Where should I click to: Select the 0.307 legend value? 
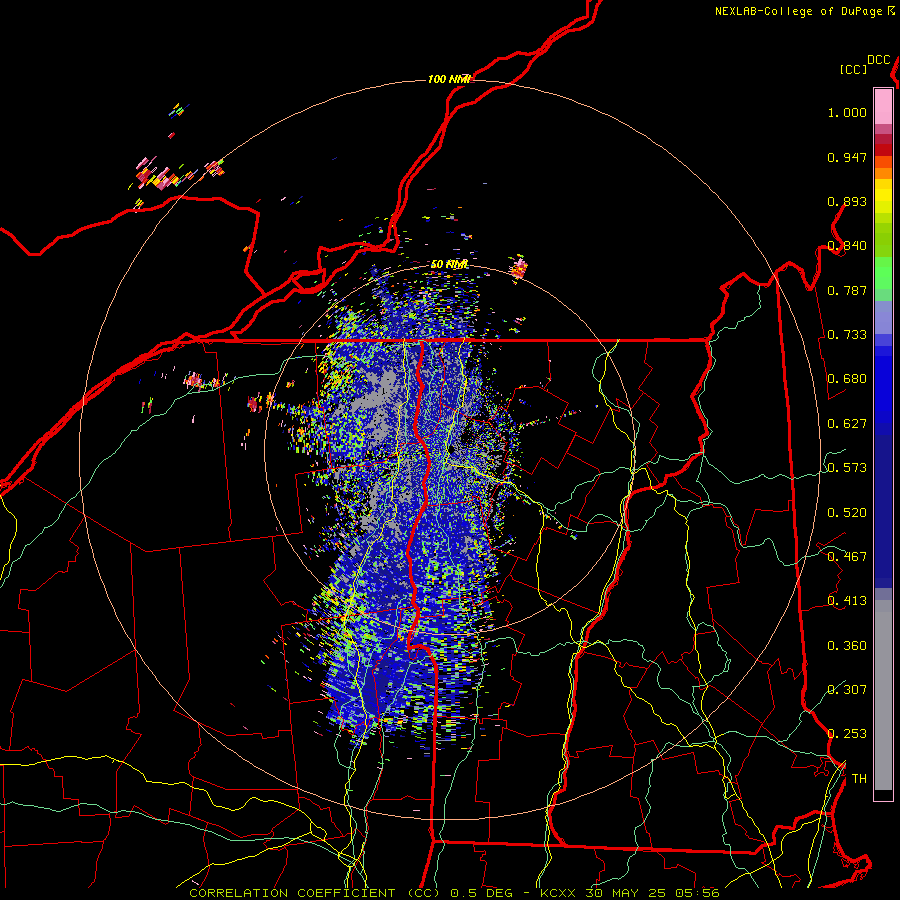point(847,690)
